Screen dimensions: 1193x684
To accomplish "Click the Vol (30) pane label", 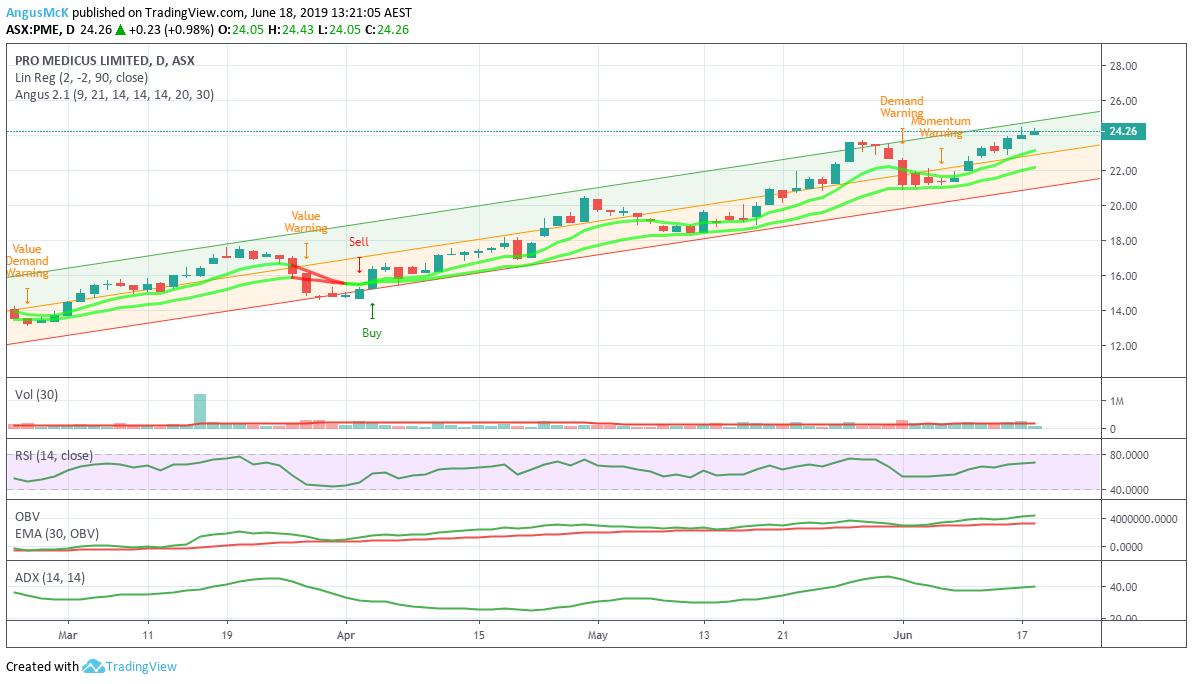I will (x=37, y=395).
